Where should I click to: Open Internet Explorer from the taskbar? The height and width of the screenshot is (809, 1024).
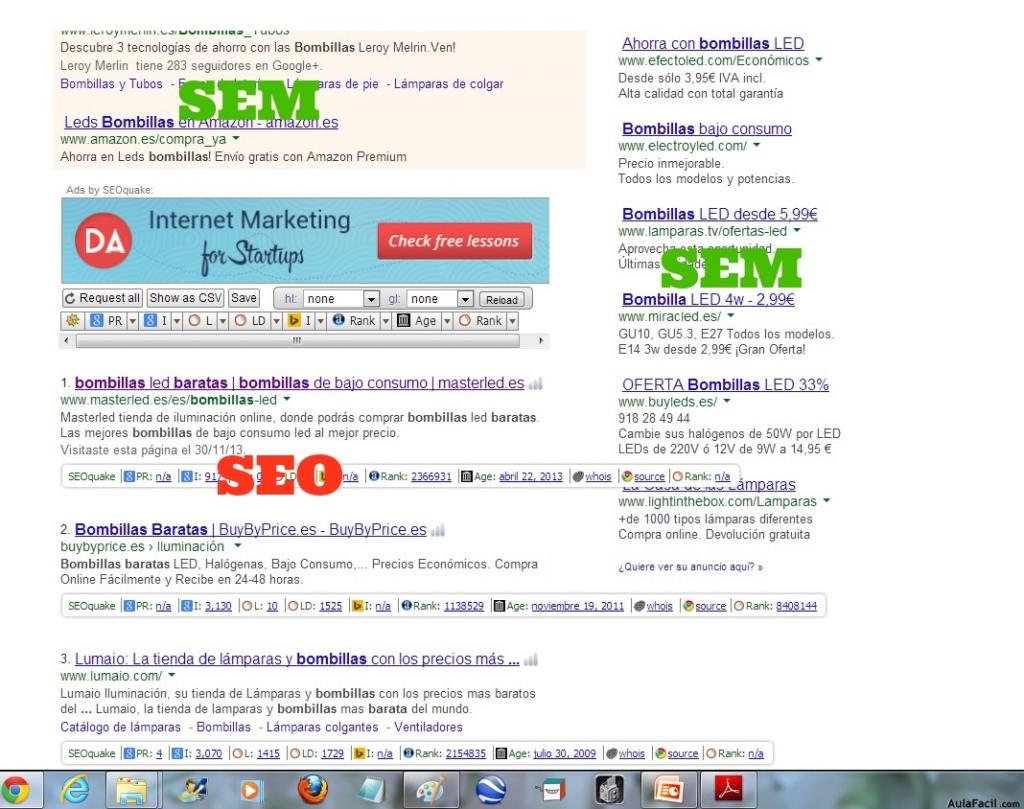[74, 790]
